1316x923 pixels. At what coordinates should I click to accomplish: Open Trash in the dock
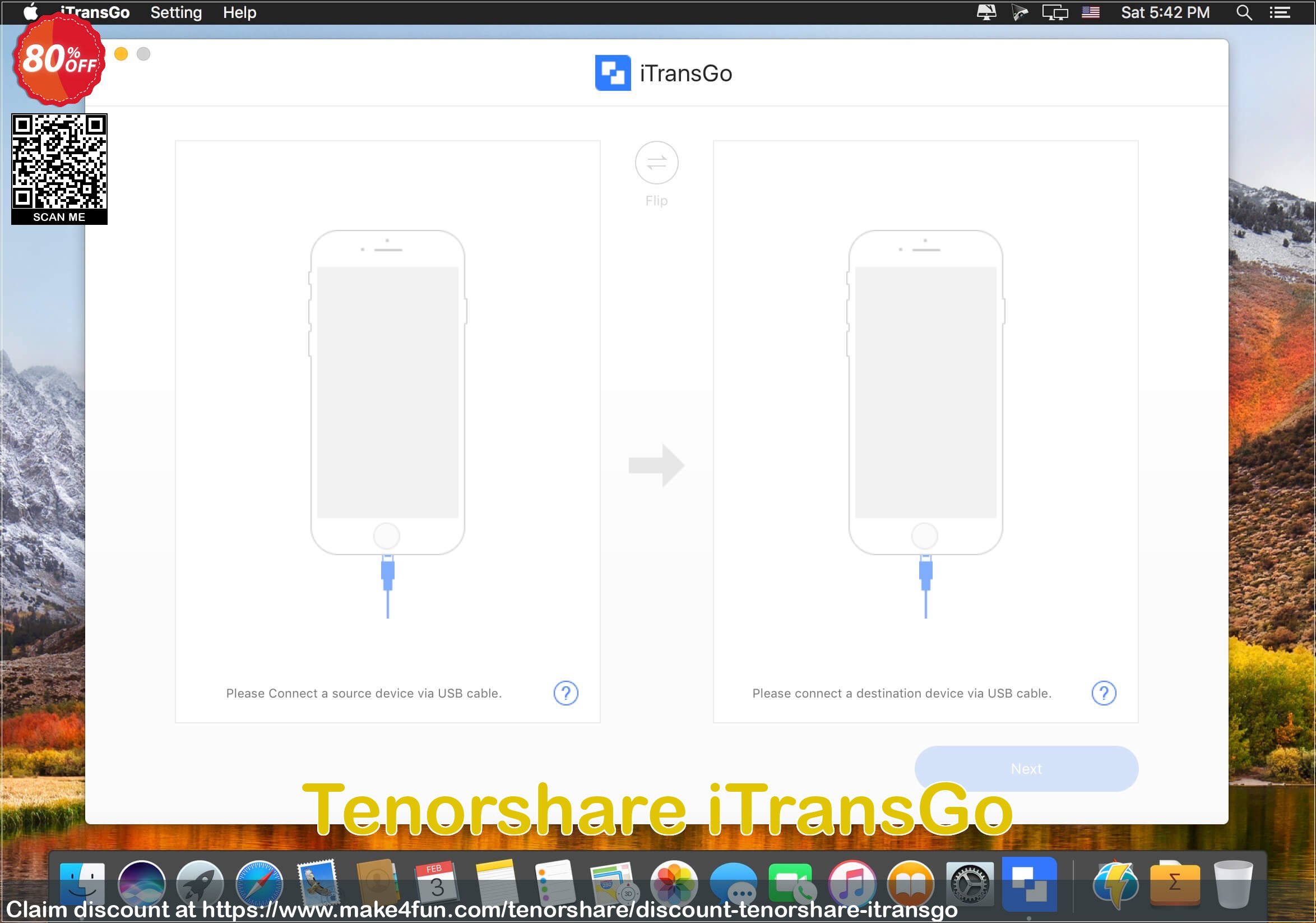coord(1234,883)
